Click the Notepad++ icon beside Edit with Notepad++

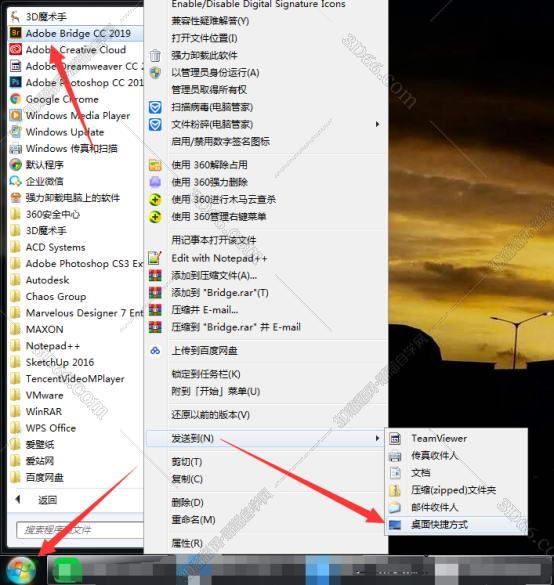click(x=155, y=258)
